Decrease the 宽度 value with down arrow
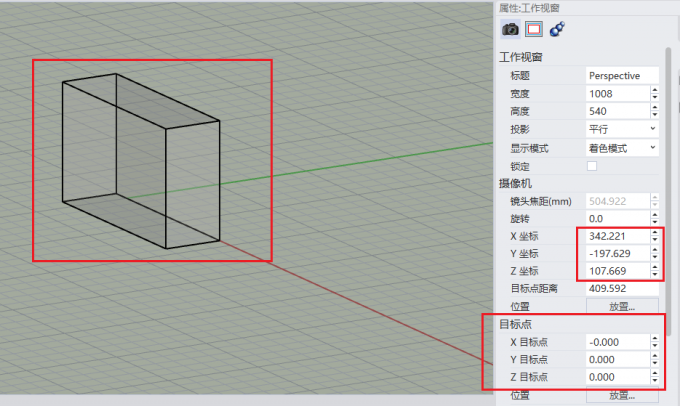Image resolution: width=680 pixels, height=406 pixels. pos(655,98)
